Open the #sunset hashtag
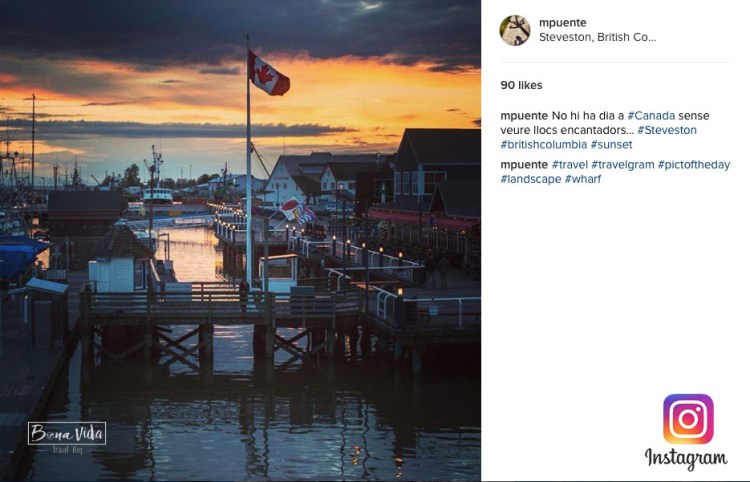This screenshot has width=750, height=482. pos(611,145)
